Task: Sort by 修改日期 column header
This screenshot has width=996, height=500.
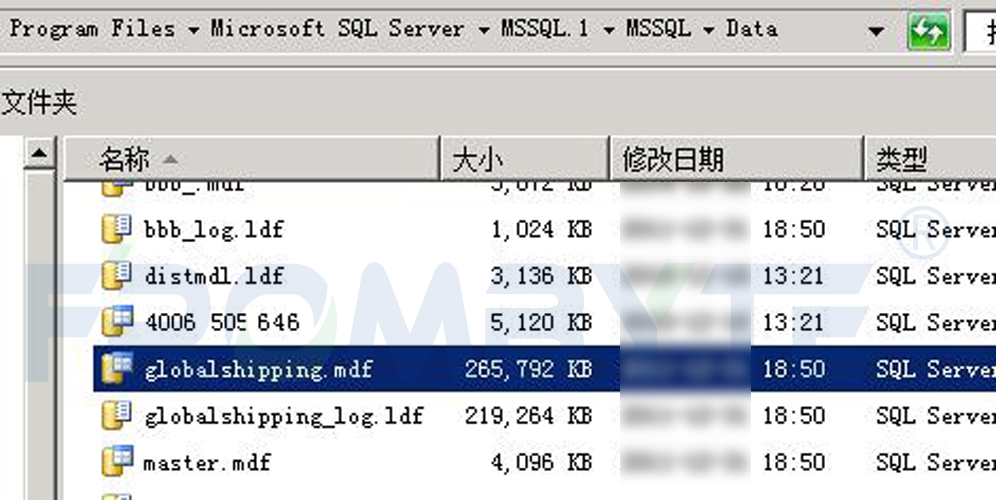Action: click(x=737, y=158)
